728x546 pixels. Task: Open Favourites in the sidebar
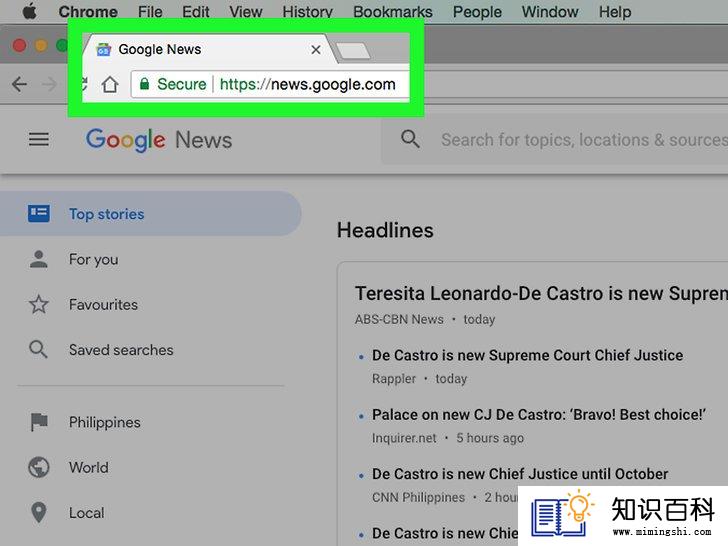pyautogui.click(x=103, y=305)
